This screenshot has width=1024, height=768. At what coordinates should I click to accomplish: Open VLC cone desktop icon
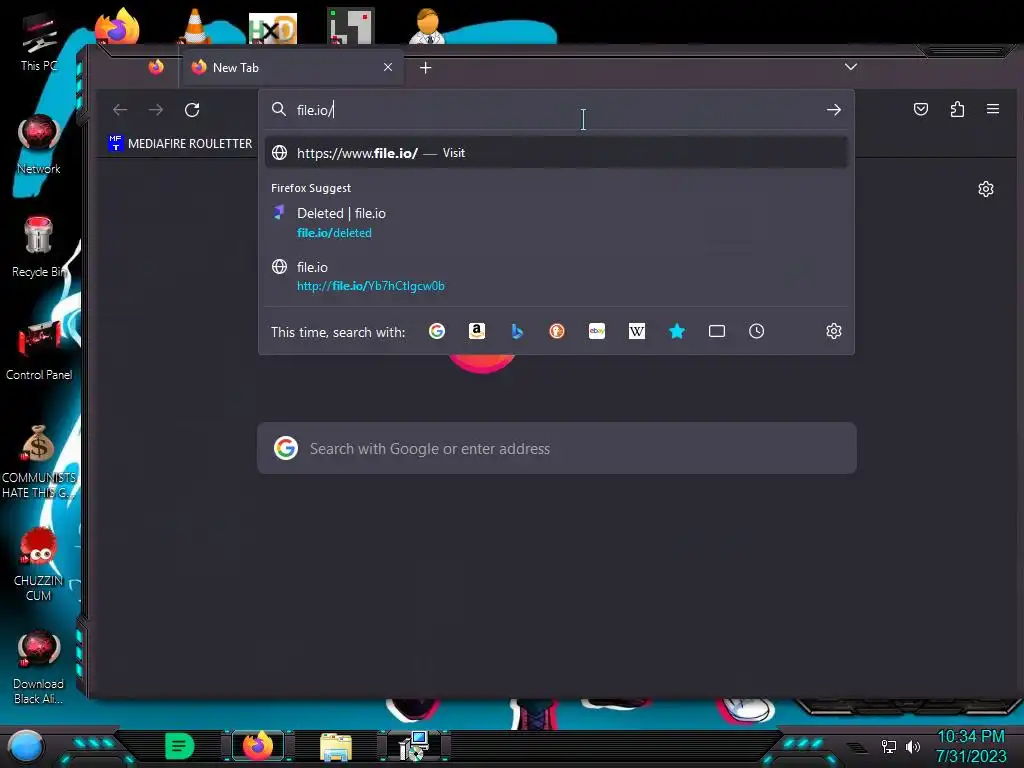[x=194, y=26]
